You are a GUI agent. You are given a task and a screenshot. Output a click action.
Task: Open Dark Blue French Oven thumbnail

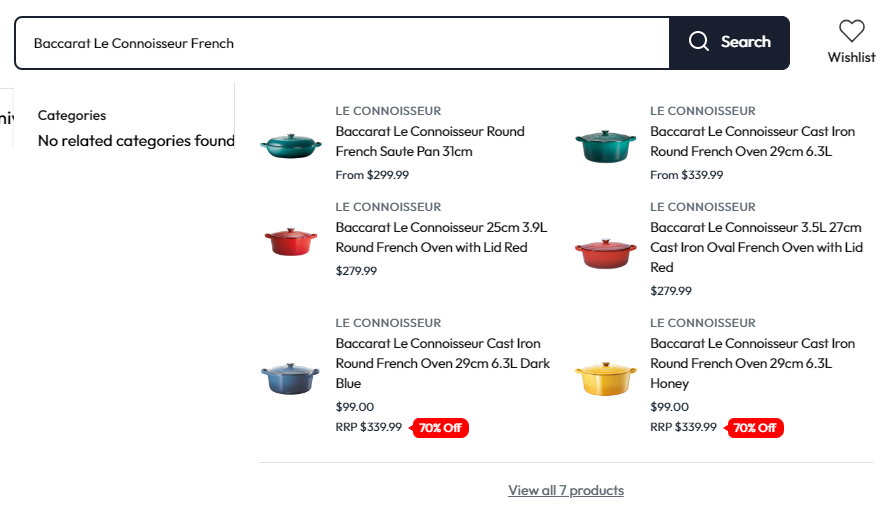point(291,378)
